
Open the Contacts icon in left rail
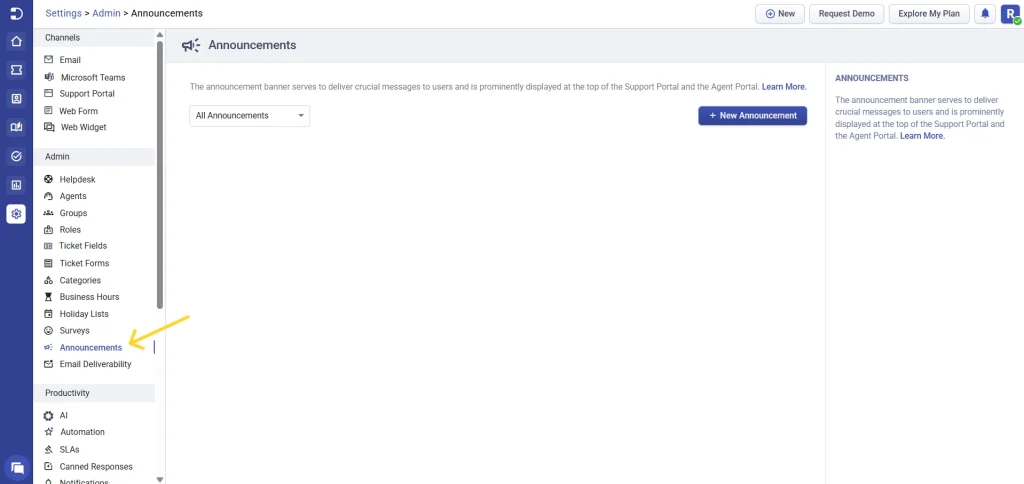16,99
